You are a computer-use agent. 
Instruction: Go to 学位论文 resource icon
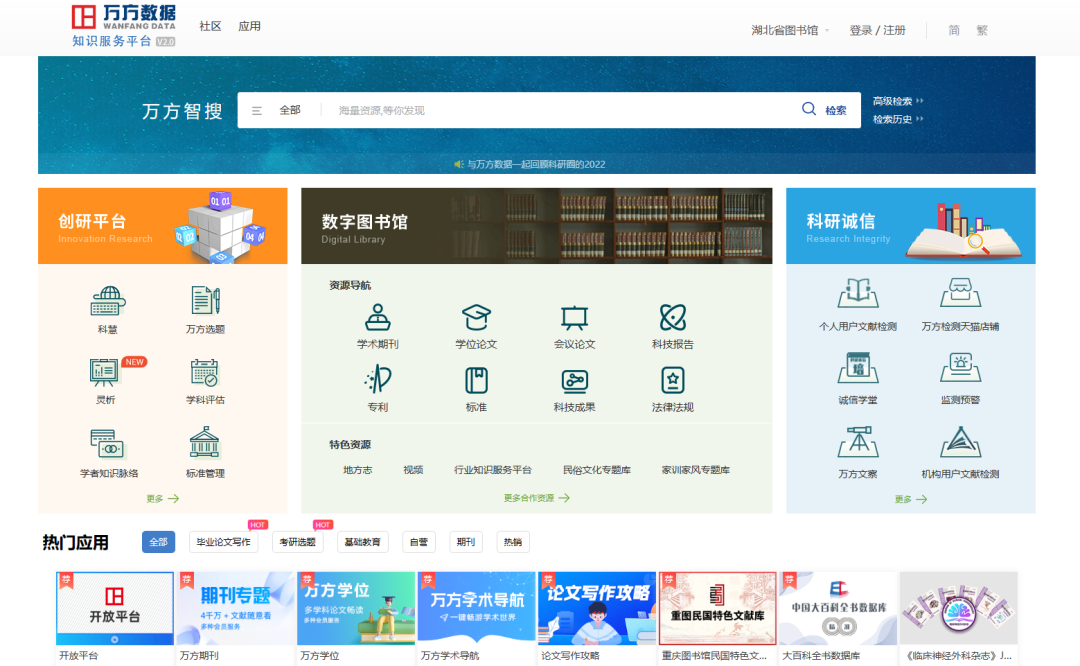point(476,318)
